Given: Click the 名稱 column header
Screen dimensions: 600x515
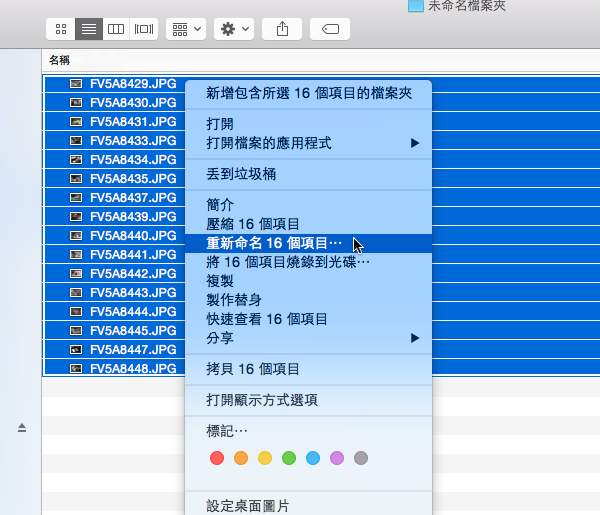Looking at the screenshot, I should (60, 60).
